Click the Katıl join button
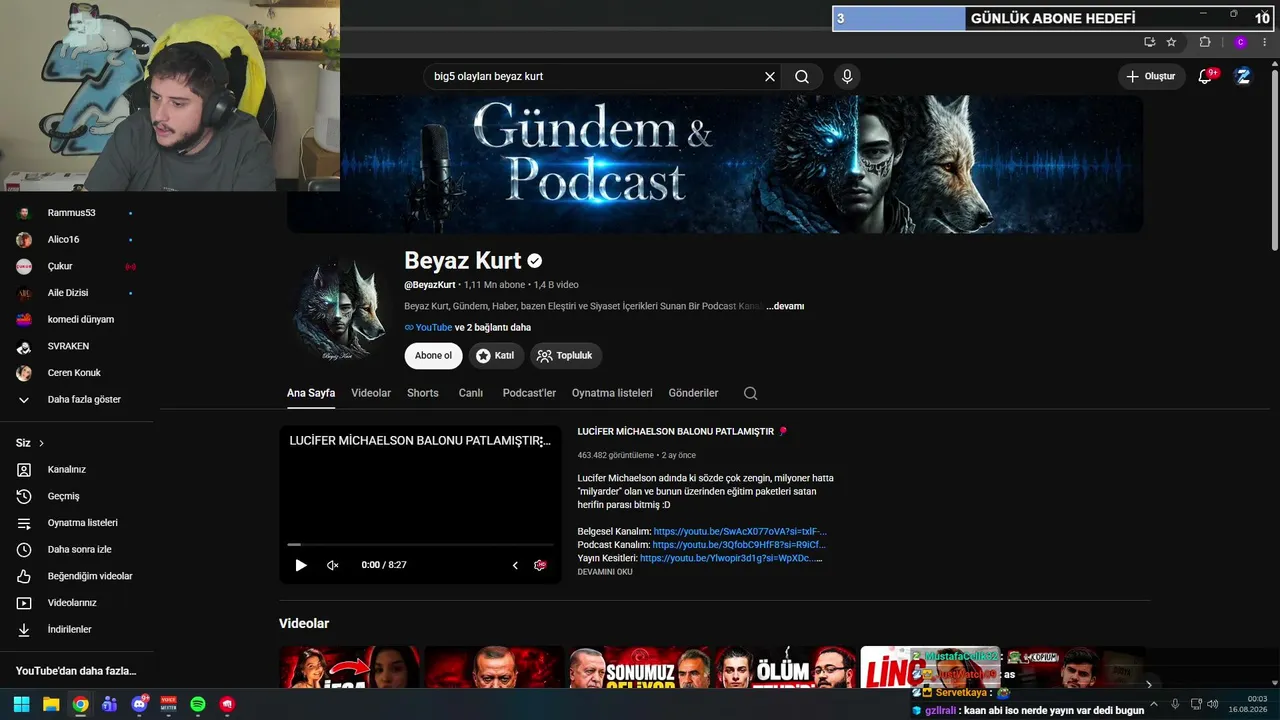Image resolution: width=1280 pixels, height=720 pixels. (x=495, y=356)
